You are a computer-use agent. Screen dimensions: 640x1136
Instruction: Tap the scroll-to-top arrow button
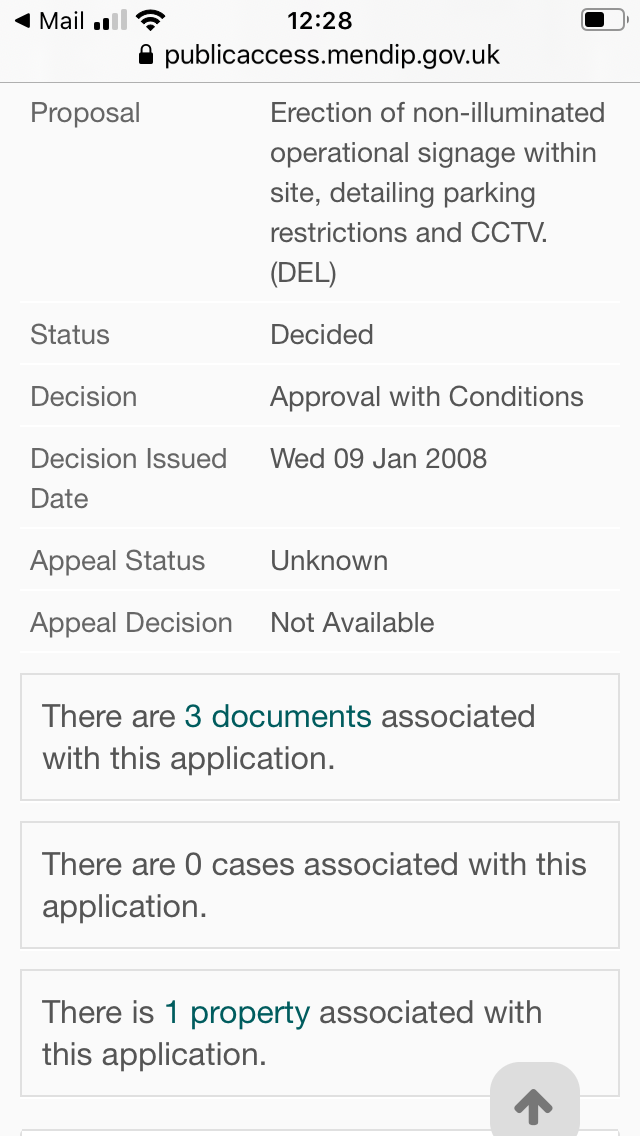(534, 1103)
